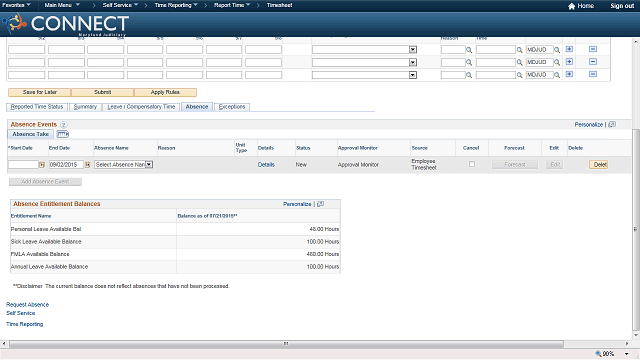The image size is (640, 360).
Task: Click the first row MDJUD field
Action: [540, 49]
